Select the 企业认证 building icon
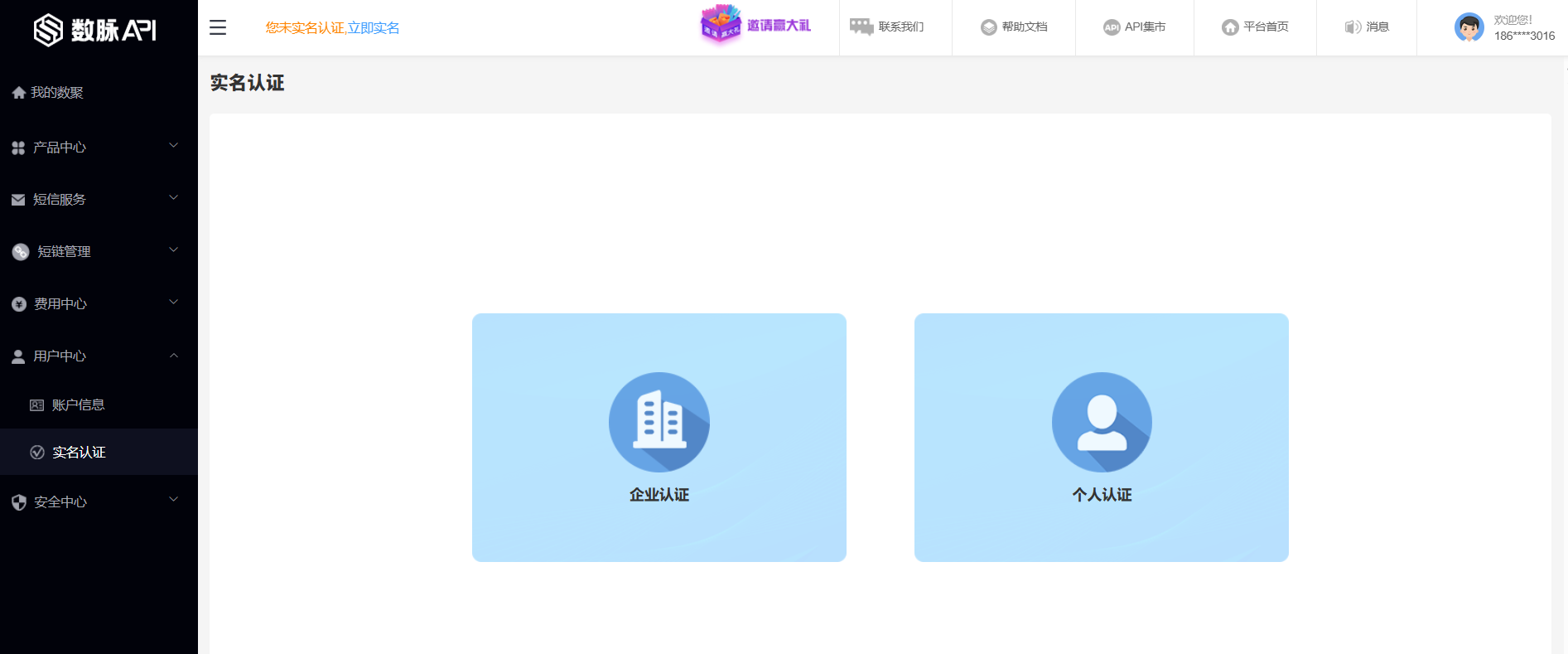Image resolution: width=1568 pixels, height=654 pixels. click(659, 422)
